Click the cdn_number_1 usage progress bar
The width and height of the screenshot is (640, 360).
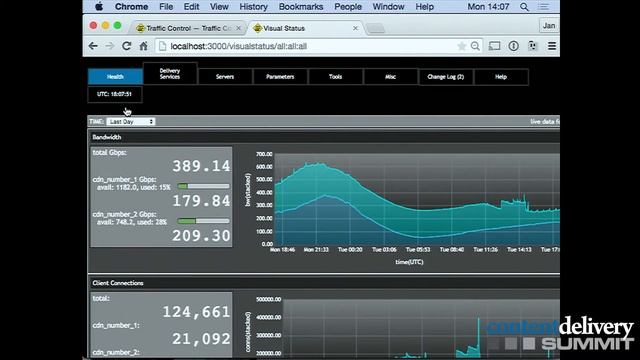203,186
